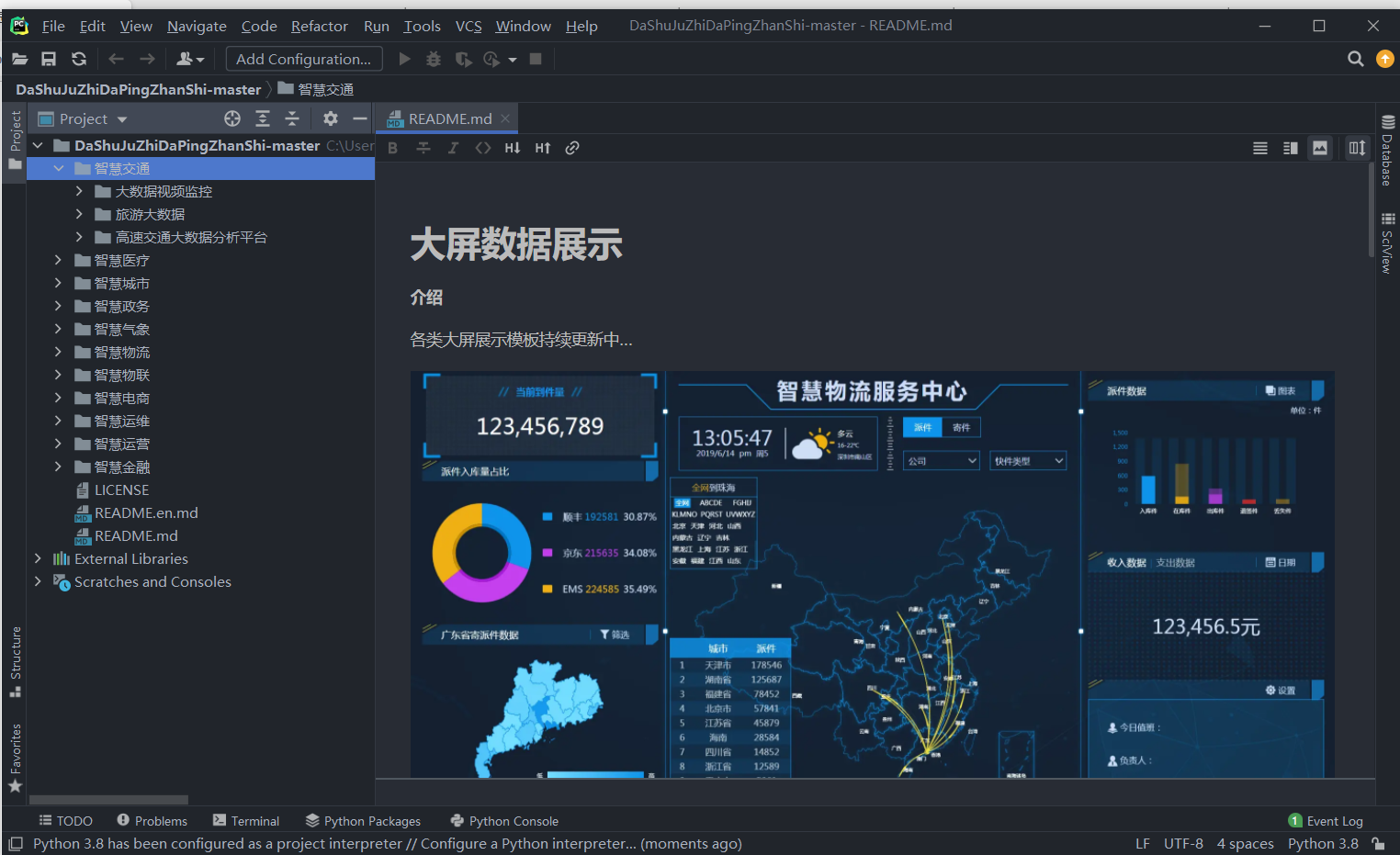The width and height of the screenshot is (1400, 855).
Task: Switch to editor-only view
Action: coord(1260,148)
